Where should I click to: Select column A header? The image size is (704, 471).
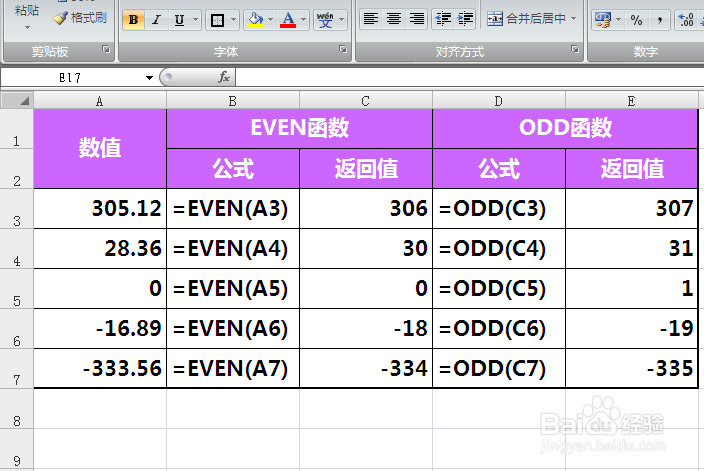click(x=100, y=101)
